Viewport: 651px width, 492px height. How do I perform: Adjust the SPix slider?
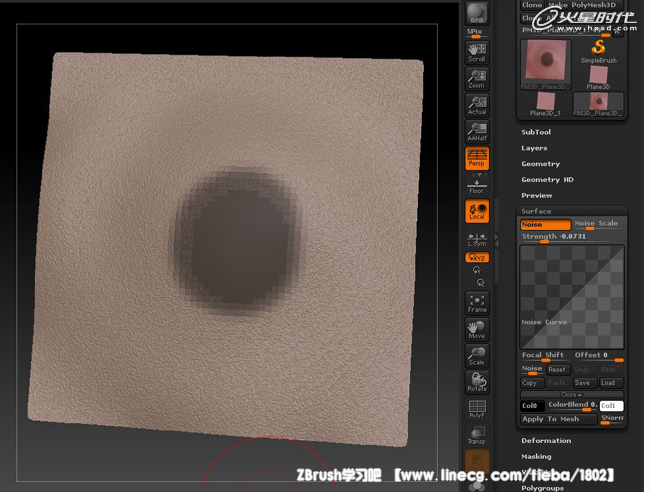tap(477, 33)
